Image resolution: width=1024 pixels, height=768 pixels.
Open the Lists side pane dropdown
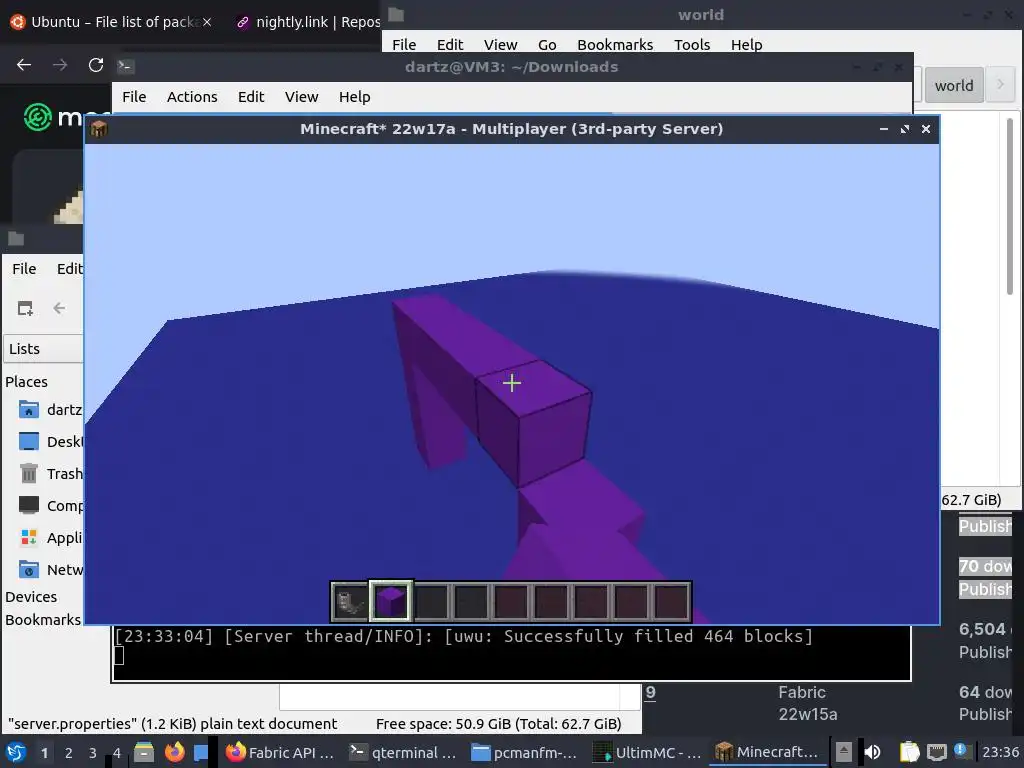tap(43, 349)
